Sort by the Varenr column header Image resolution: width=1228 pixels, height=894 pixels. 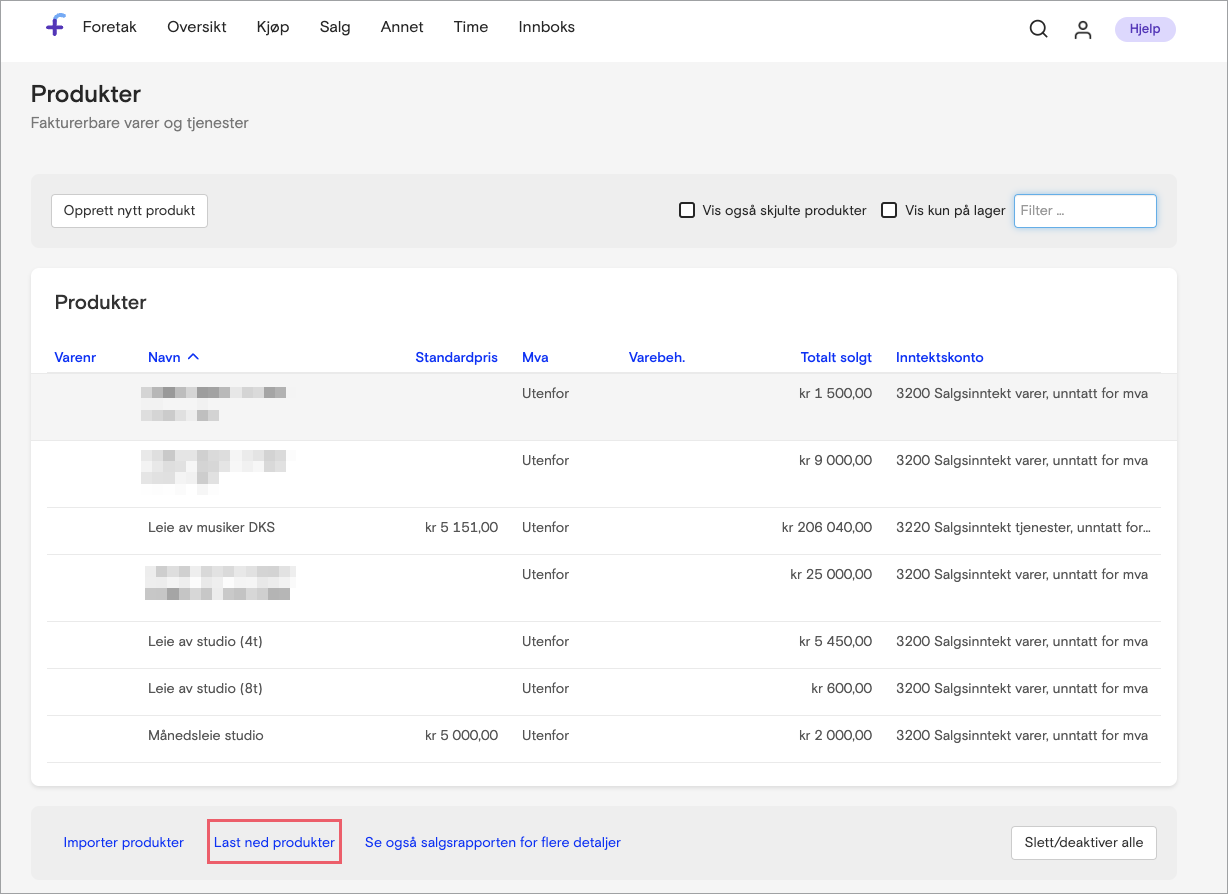(x=75, y=357)
